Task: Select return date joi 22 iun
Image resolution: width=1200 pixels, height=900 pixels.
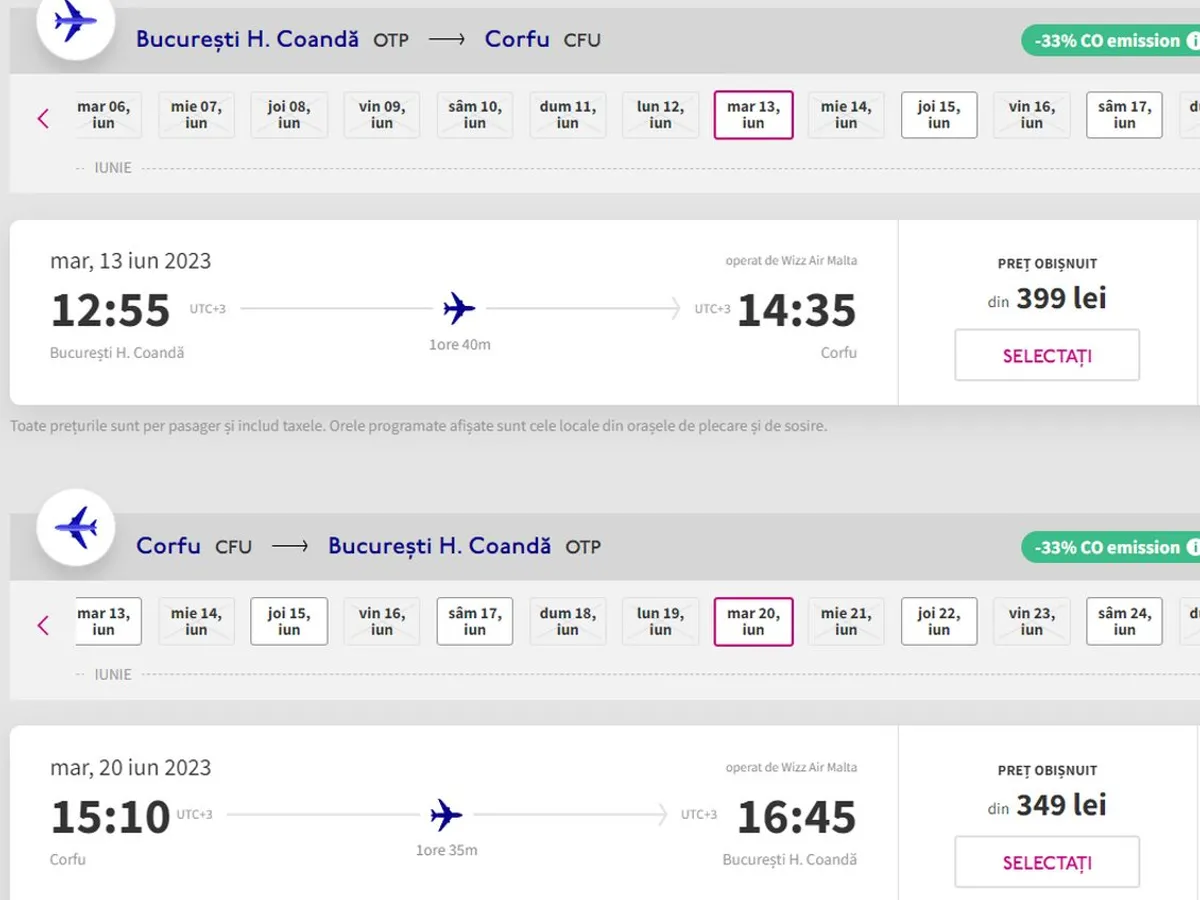Action: click(x=939, y=621)
